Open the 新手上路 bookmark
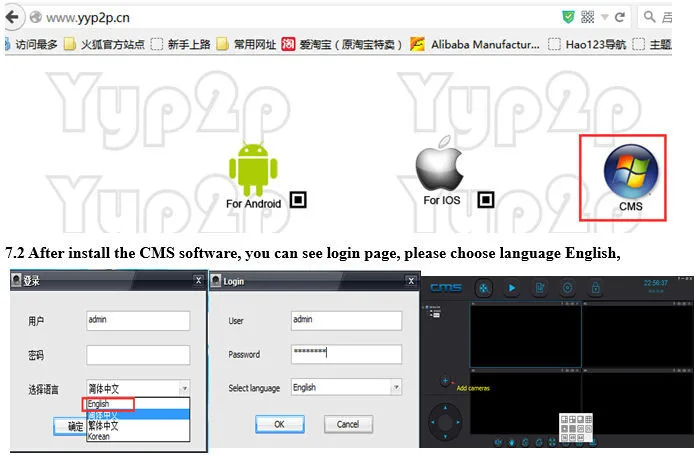The width and height of the screenshot is (694, 455). [181, 44]
